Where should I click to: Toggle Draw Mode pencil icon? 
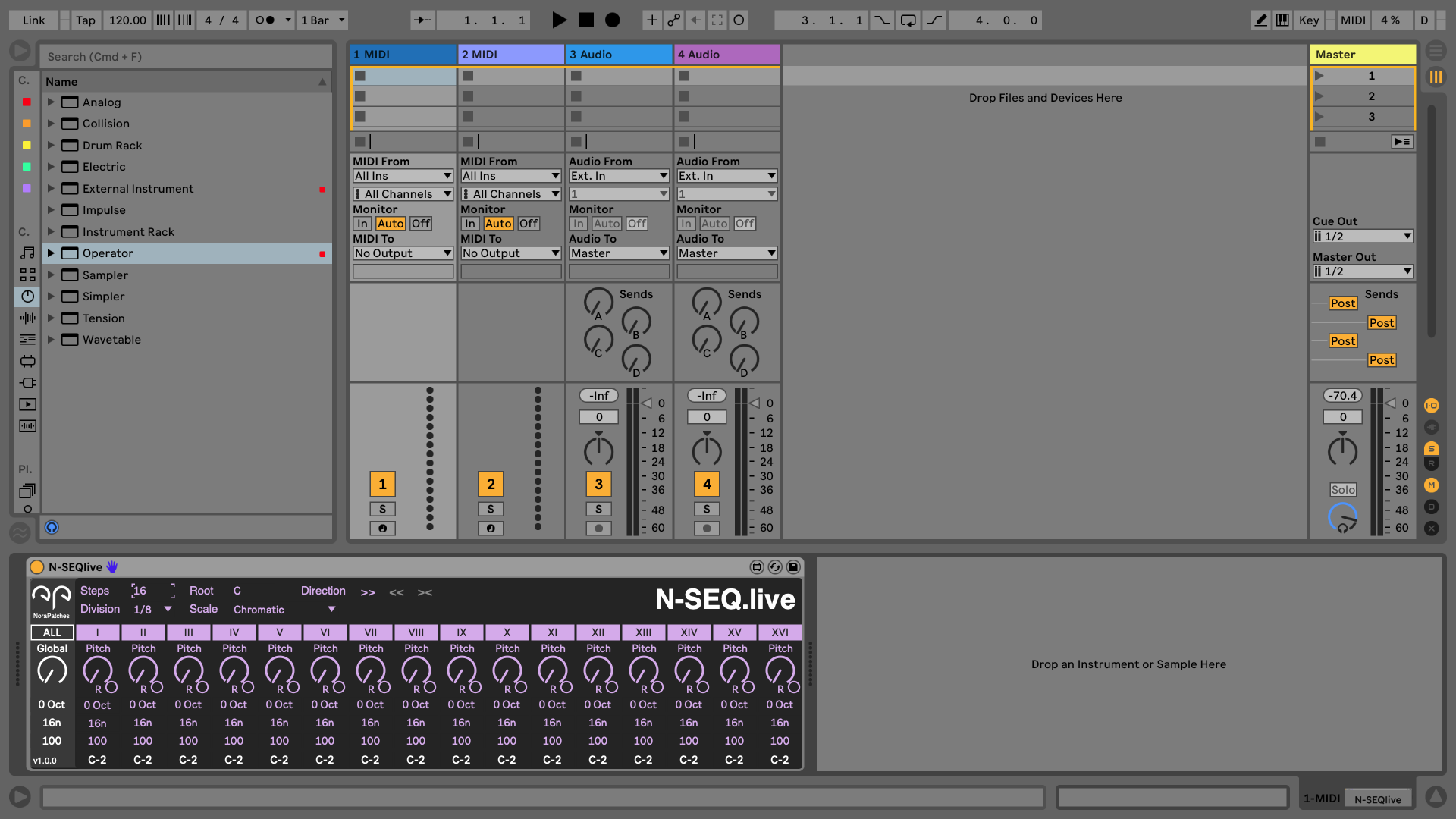point(1260,20)
